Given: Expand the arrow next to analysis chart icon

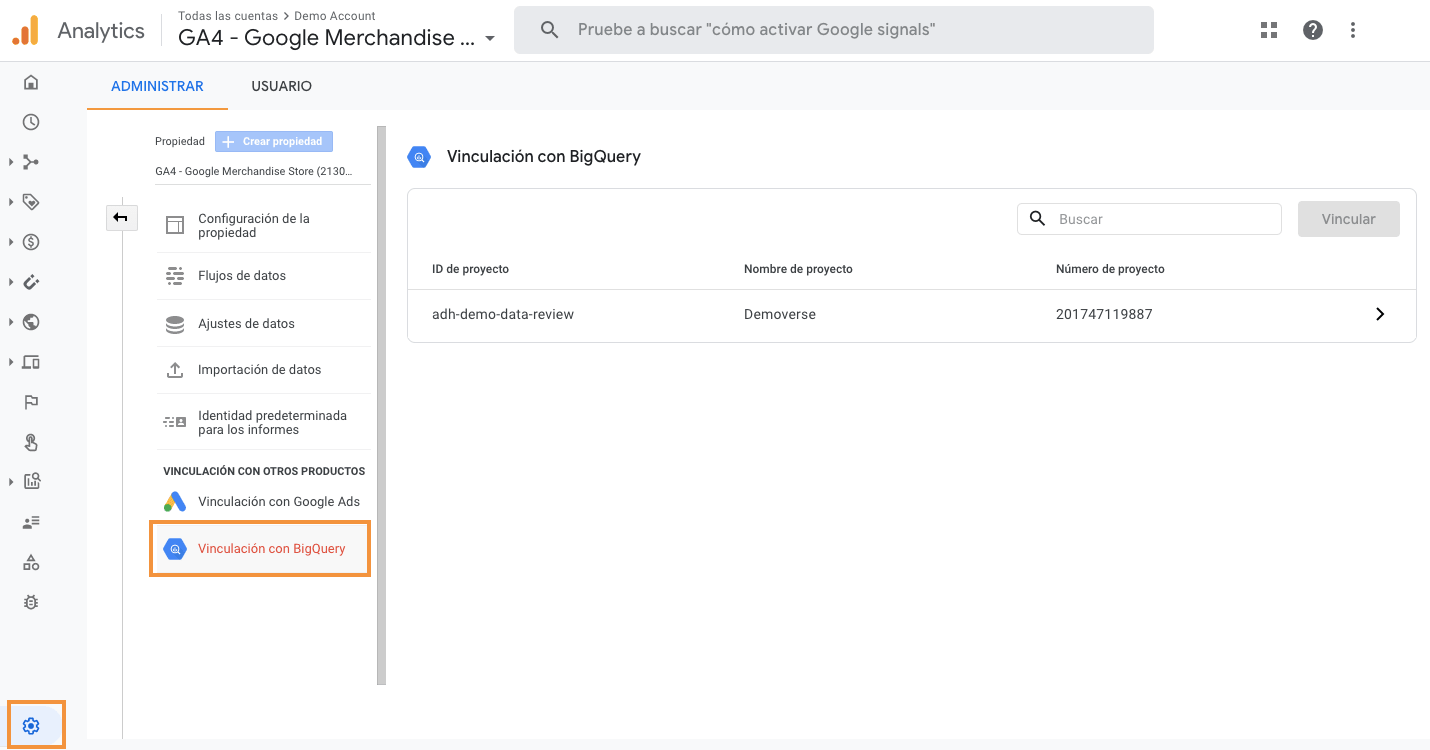Looking at the screenshot, I should [x=11, y=482].
